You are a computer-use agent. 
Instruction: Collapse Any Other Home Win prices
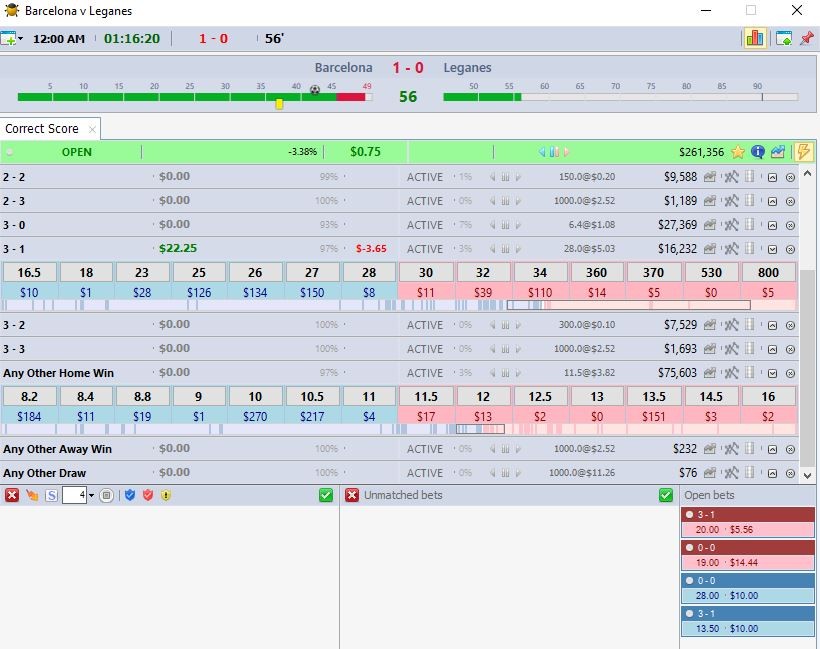772,373
